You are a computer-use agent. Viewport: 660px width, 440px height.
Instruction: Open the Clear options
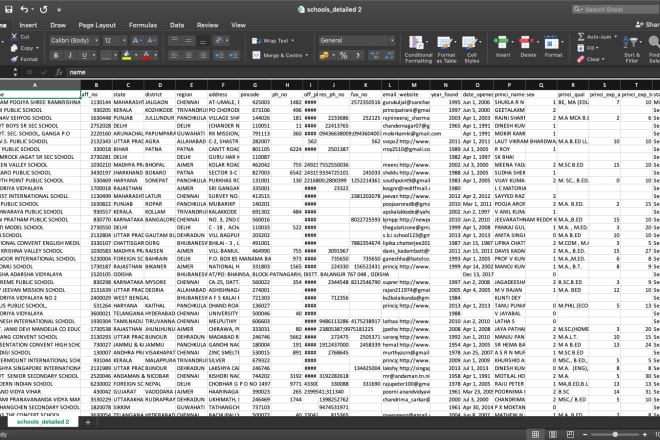point(591,59)
